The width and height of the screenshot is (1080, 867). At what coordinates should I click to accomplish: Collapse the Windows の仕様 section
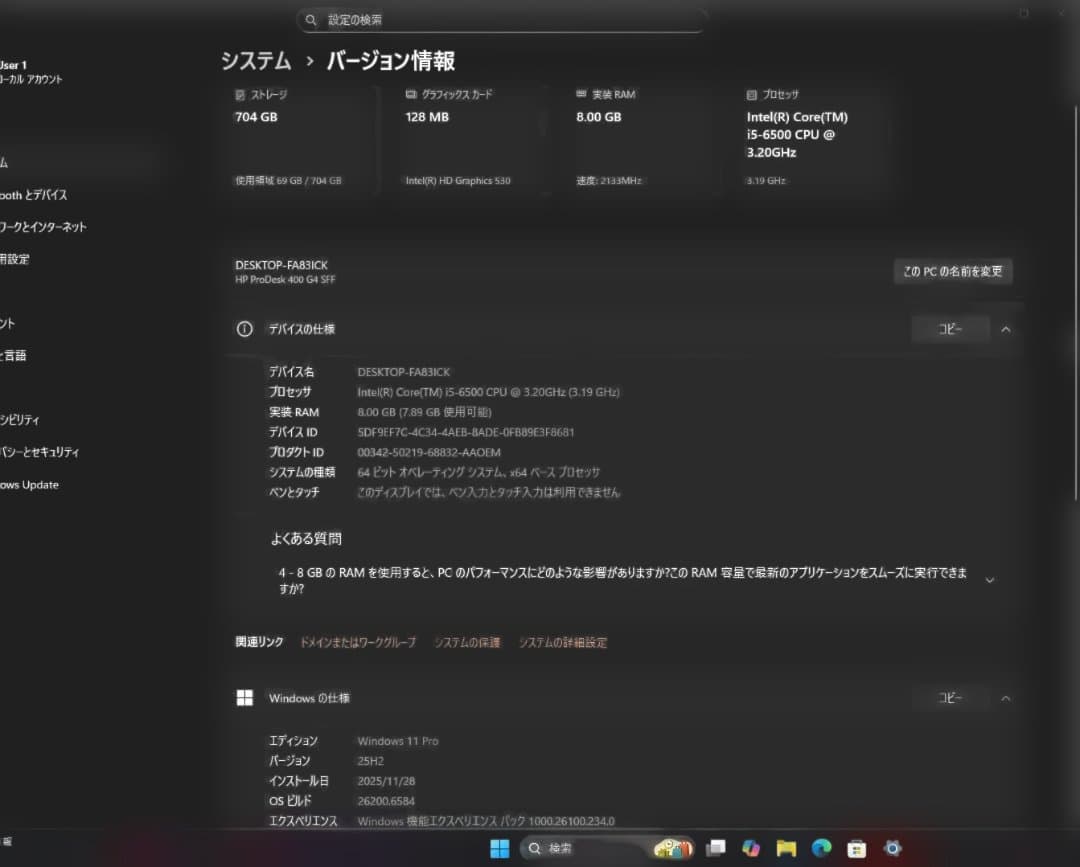point(1006,698)
